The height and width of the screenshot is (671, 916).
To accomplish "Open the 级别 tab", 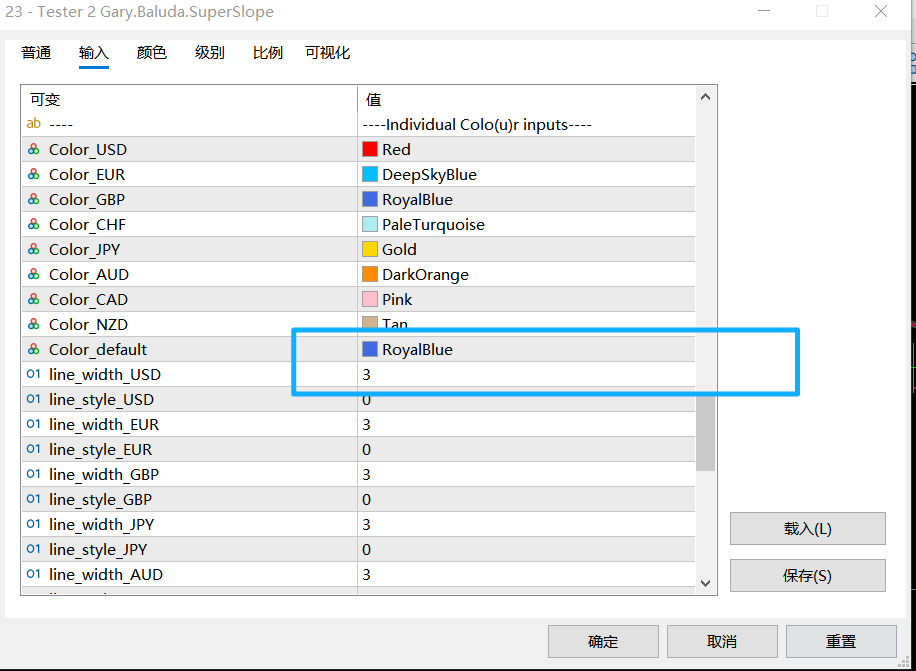I will point(209,53).
